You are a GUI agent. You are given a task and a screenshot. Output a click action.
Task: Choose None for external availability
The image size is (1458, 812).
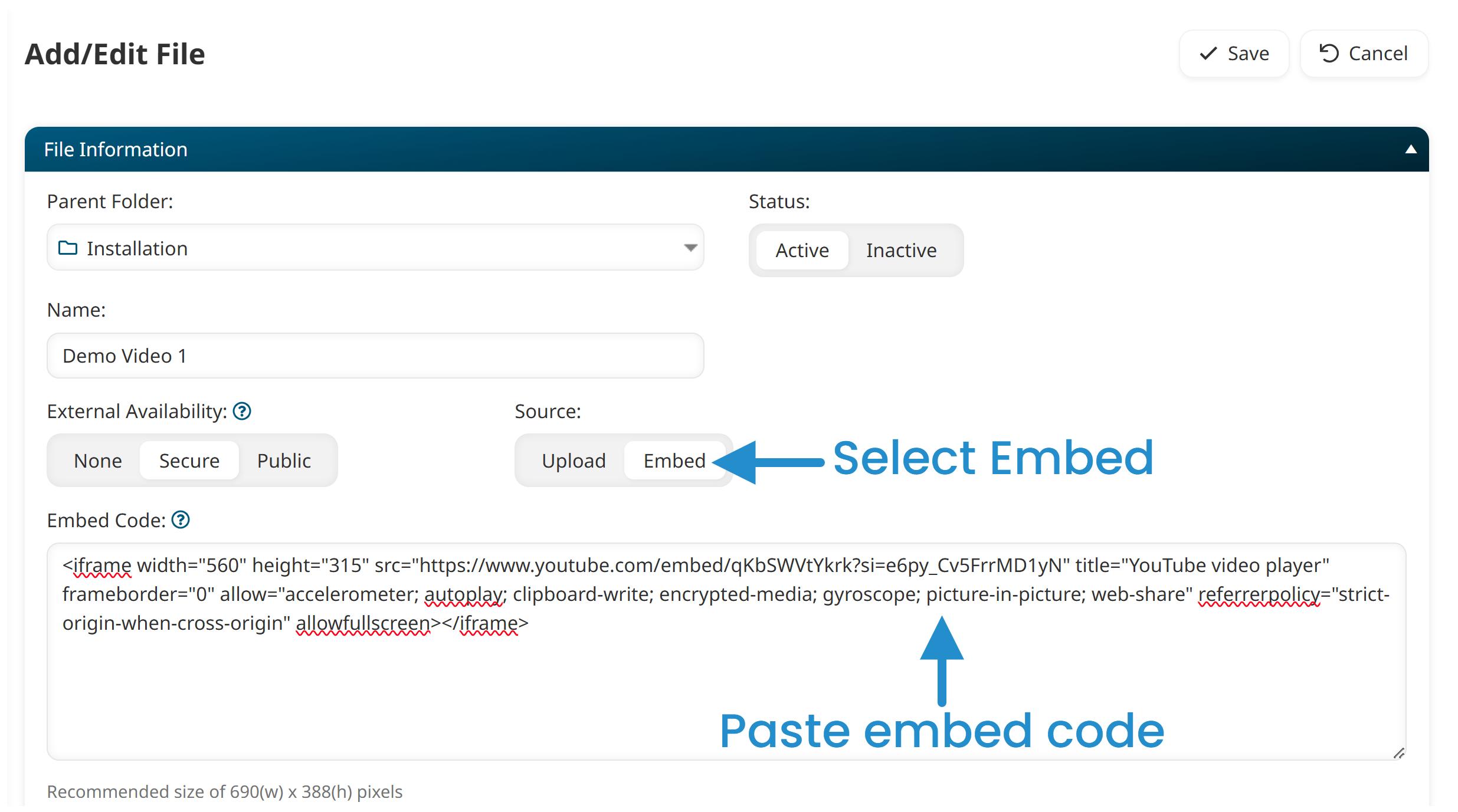pos(98,461)
